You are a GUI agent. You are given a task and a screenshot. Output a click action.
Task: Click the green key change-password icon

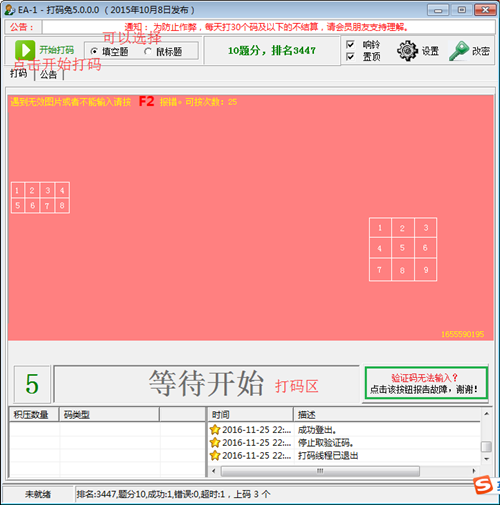(x=459, y=51)
